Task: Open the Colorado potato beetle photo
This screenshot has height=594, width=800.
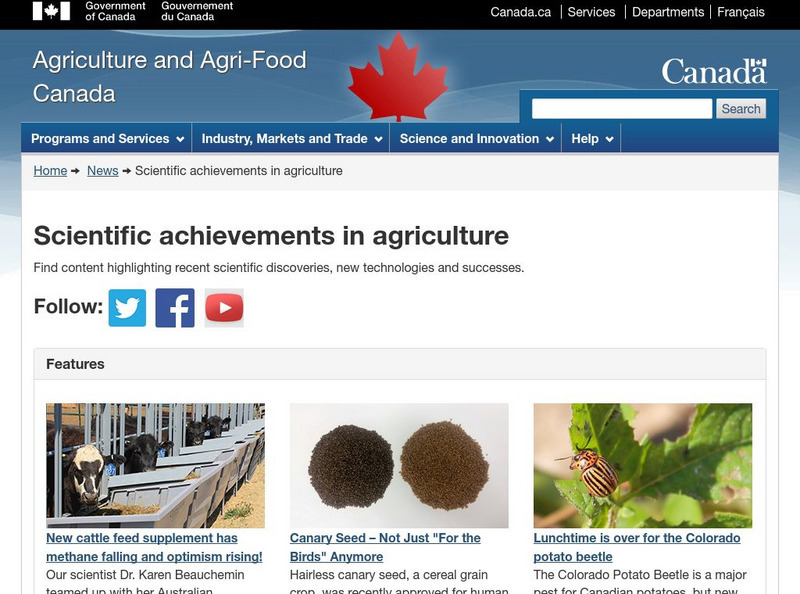Action: tap(642, 465)
